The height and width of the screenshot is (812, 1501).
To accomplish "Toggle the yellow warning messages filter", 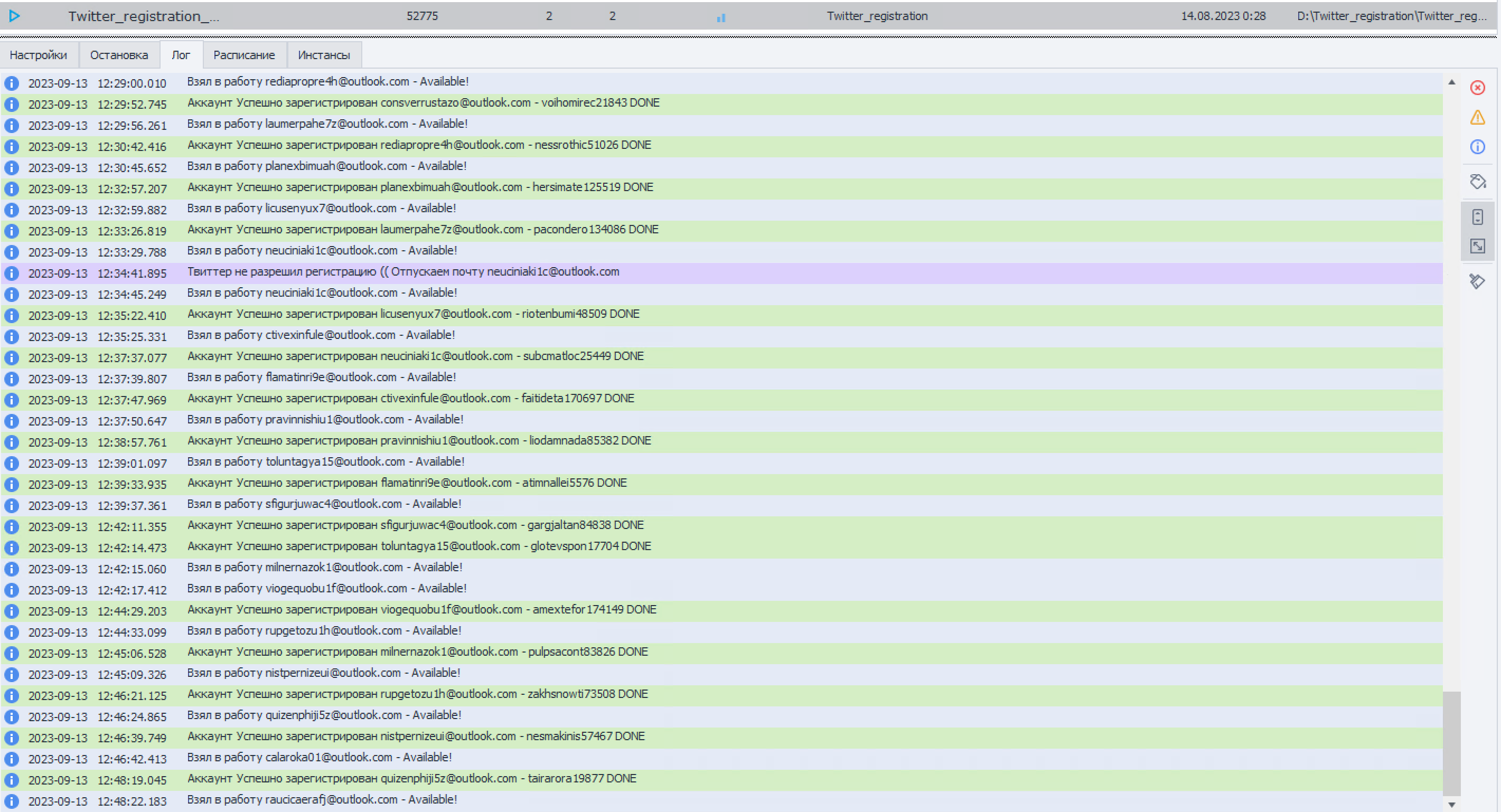I will click(1477, 117).
